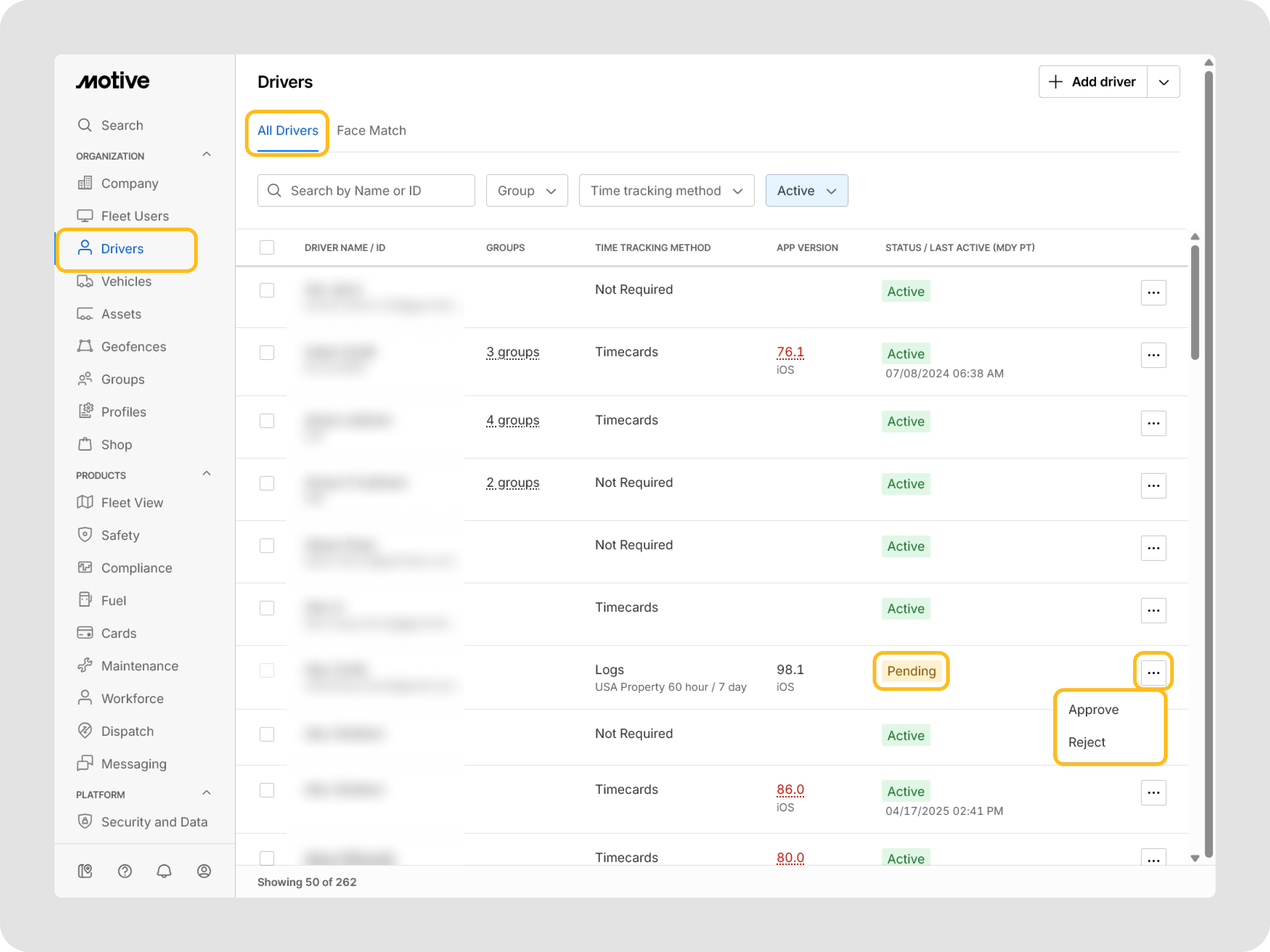
Task: Click the map book icon in bottom bar
Action: point(85,871)
